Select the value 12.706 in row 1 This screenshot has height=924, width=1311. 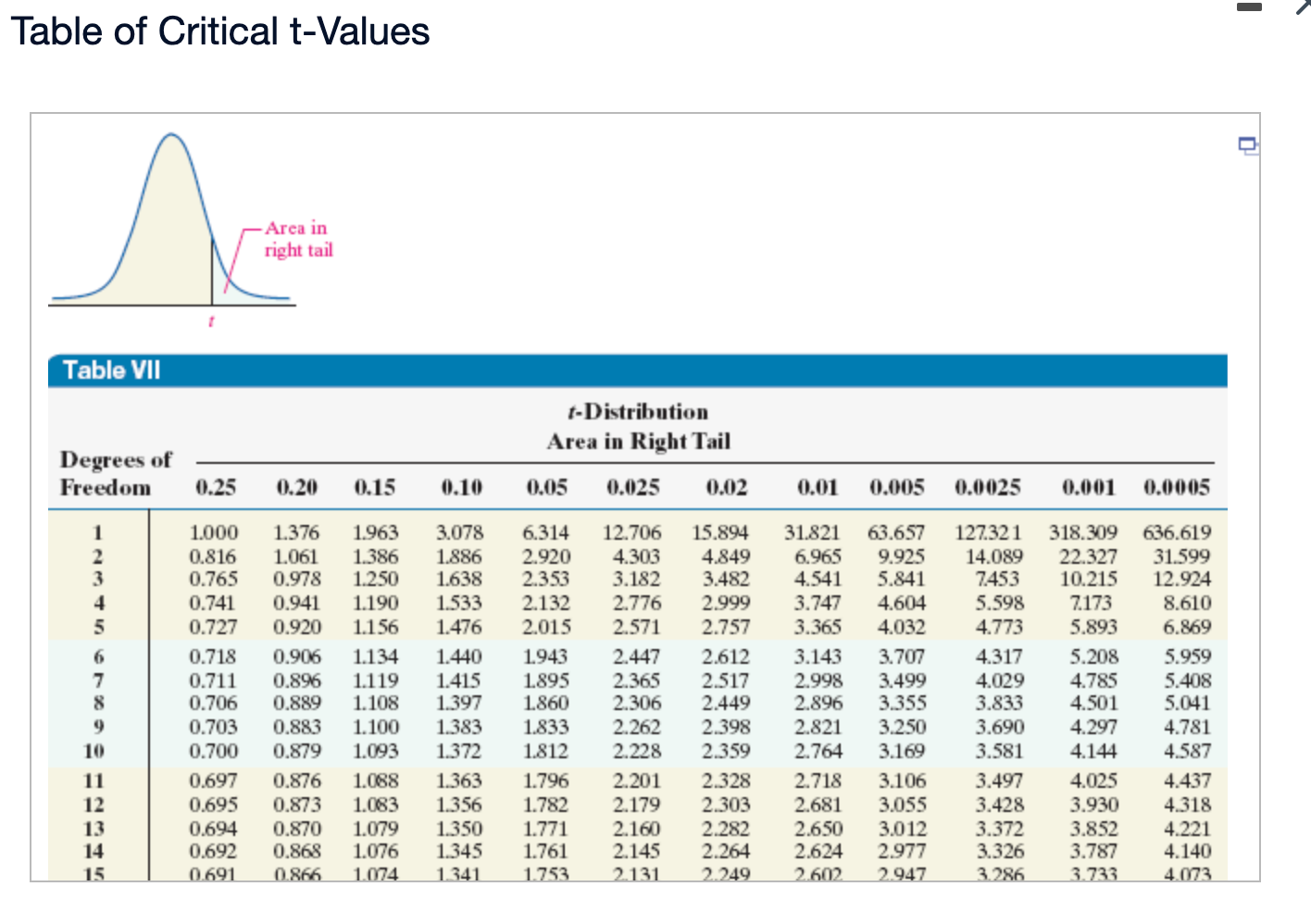click(x=631, y=532)
